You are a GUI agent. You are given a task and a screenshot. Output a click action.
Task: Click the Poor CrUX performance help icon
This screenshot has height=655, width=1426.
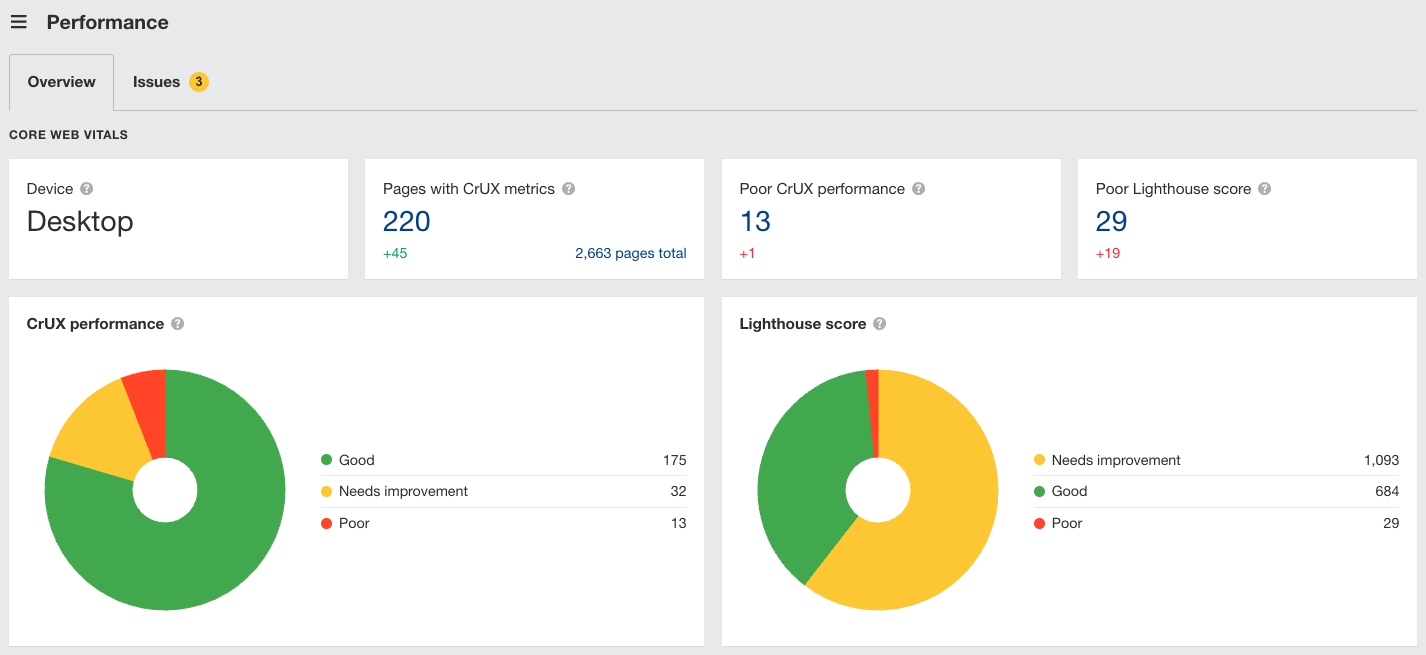(918, 188)
